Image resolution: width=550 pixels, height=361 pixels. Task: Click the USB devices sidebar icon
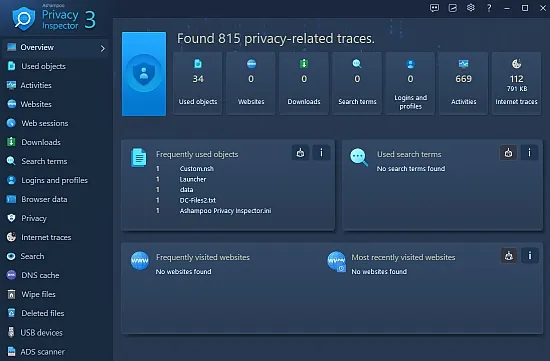[11, 332]
